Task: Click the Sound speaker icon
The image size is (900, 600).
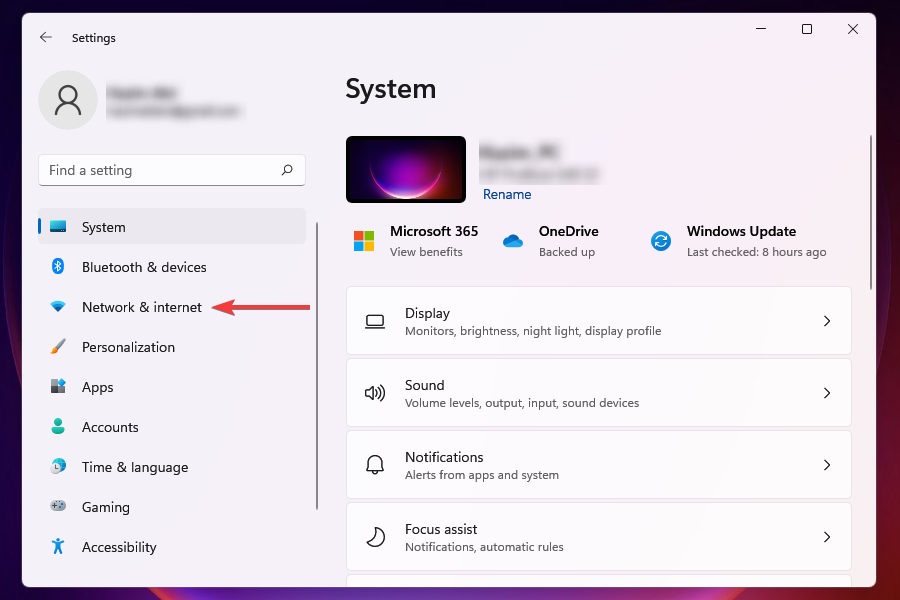Action: [374, 392]
